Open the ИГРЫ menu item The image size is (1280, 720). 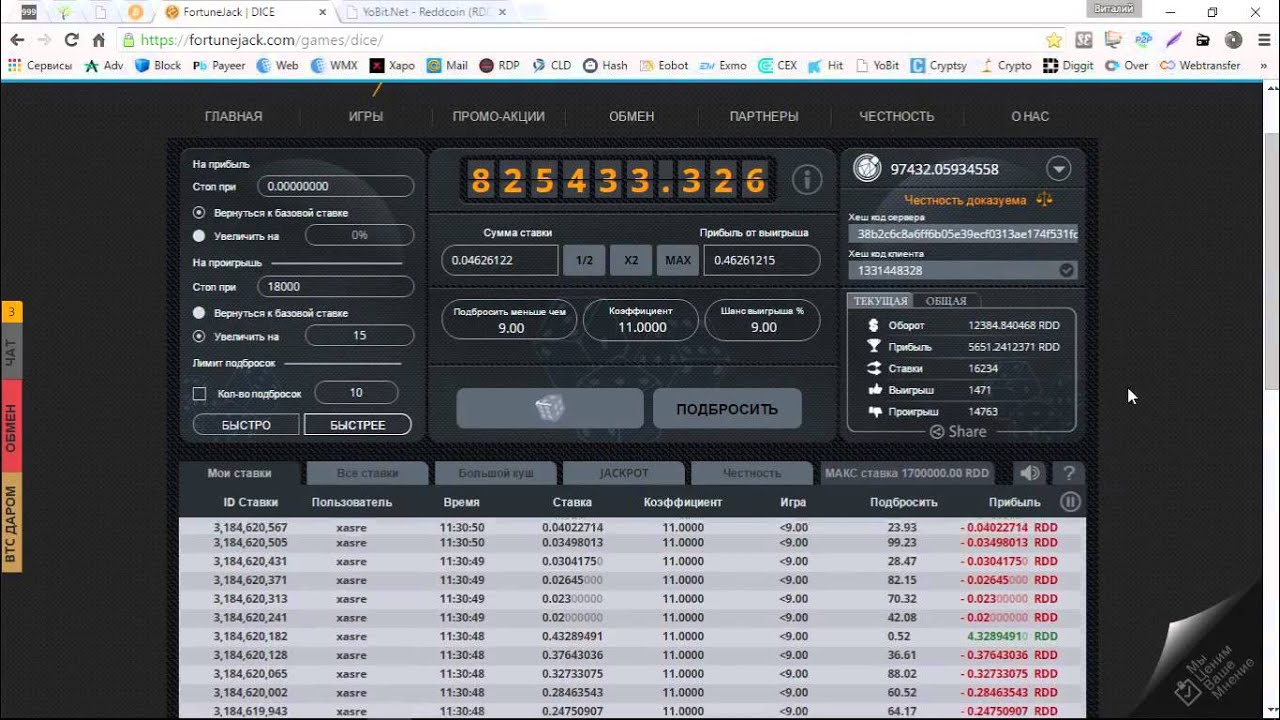click(366, 116)
